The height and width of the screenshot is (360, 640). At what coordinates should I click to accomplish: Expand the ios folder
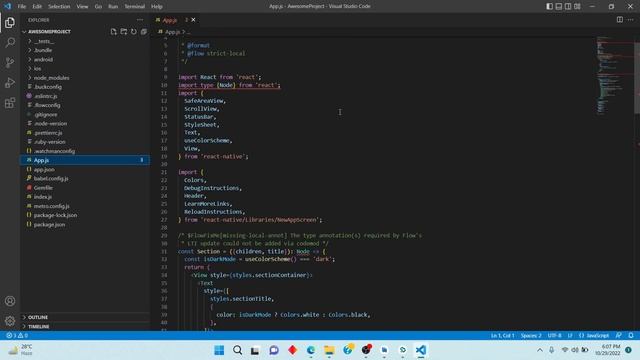pos(37,69)
